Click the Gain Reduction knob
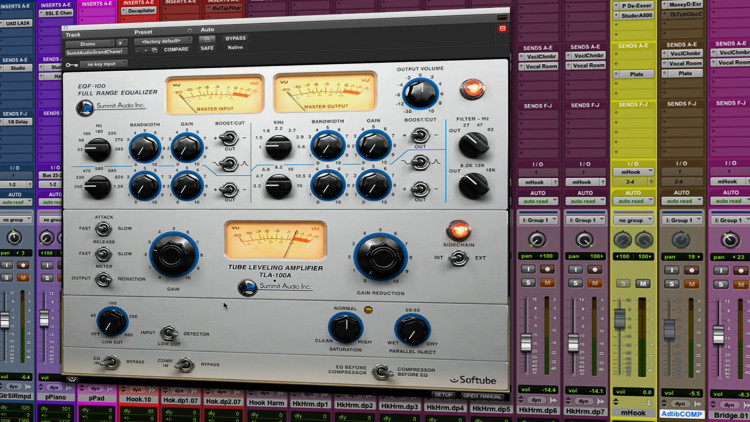The width and height of the screenshot is (750, 422). pos(381,257)
